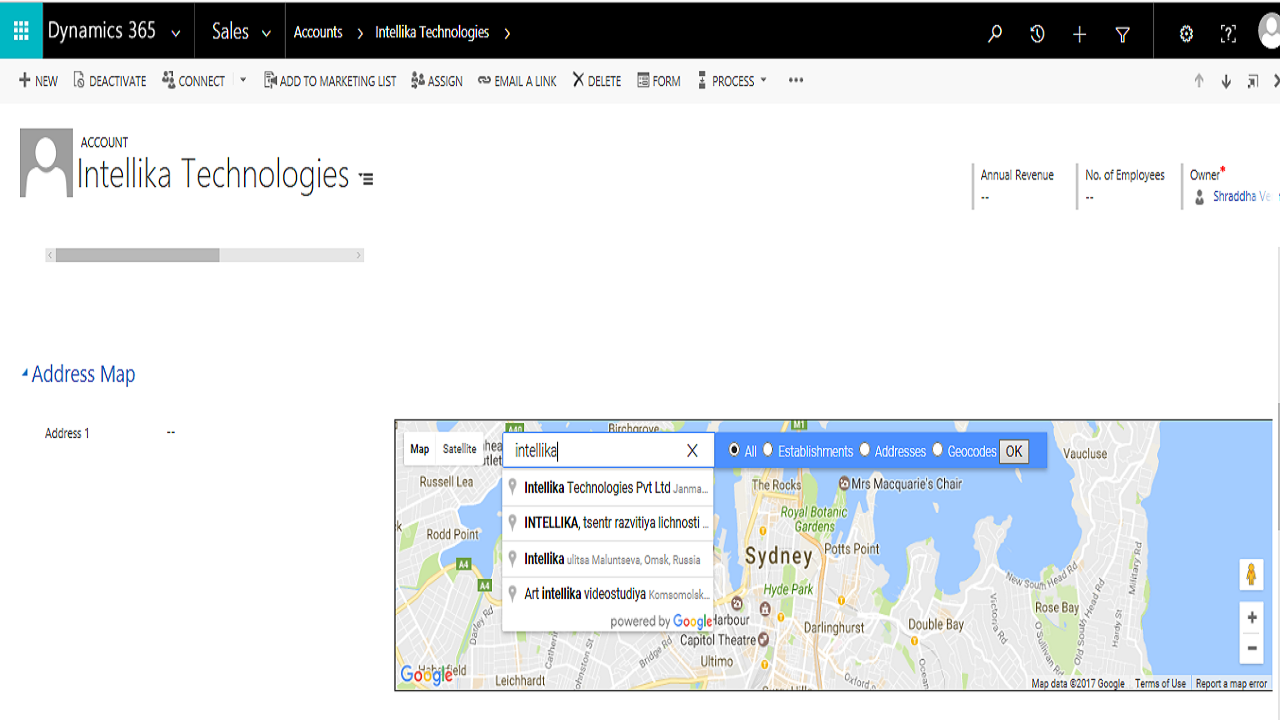Click Deactivate in the command bar
1280x720 pixels.
click(110, 81)
